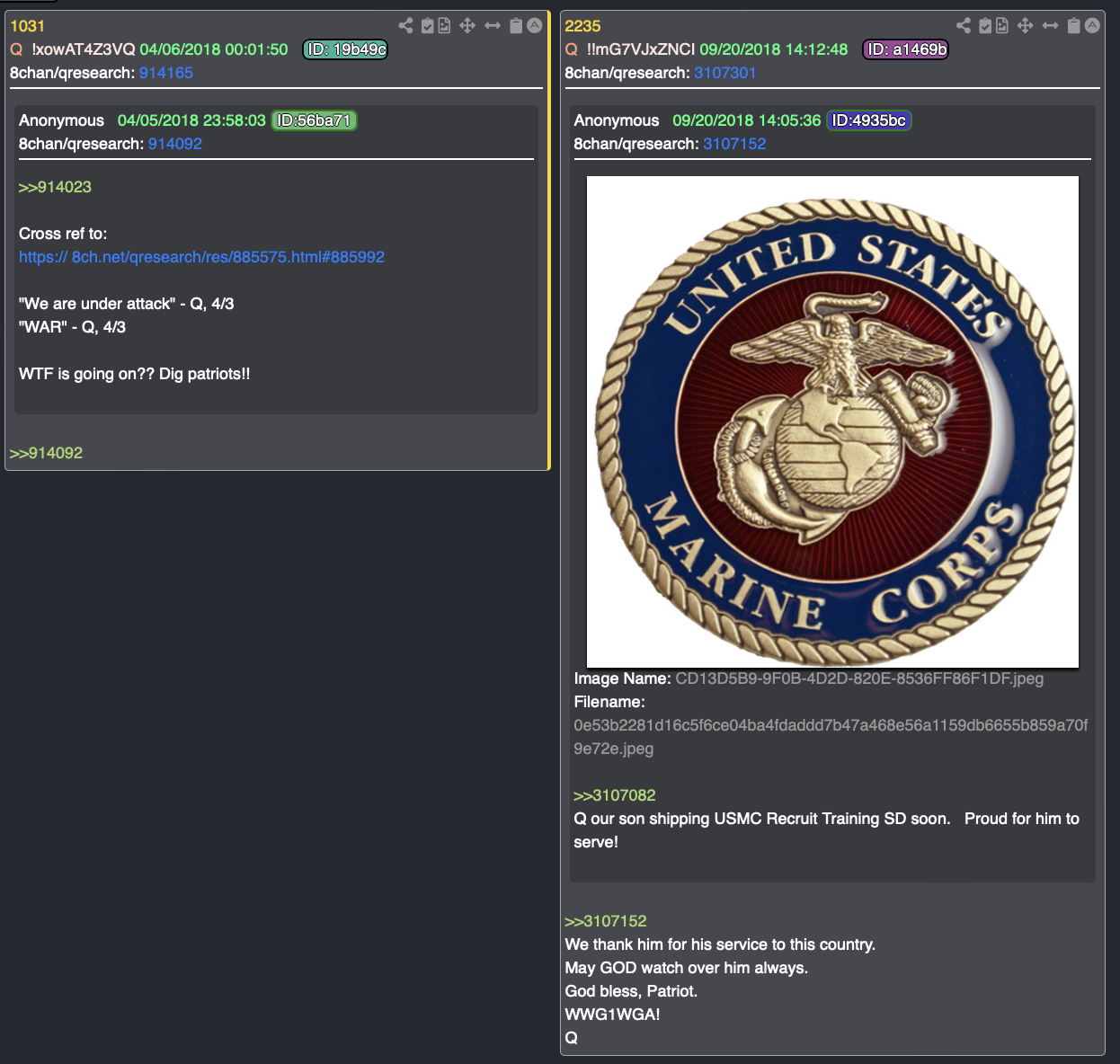Click "We thank him for his service" line

720,944
